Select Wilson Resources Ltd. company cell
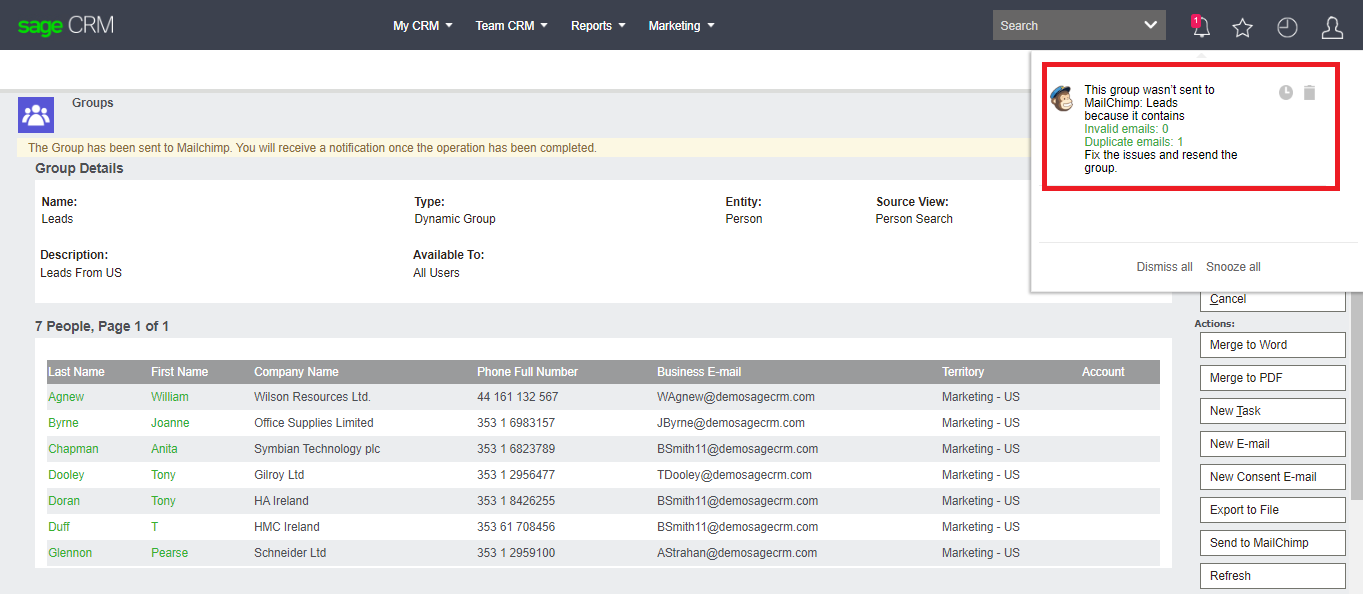 click(x=312, y=397)
